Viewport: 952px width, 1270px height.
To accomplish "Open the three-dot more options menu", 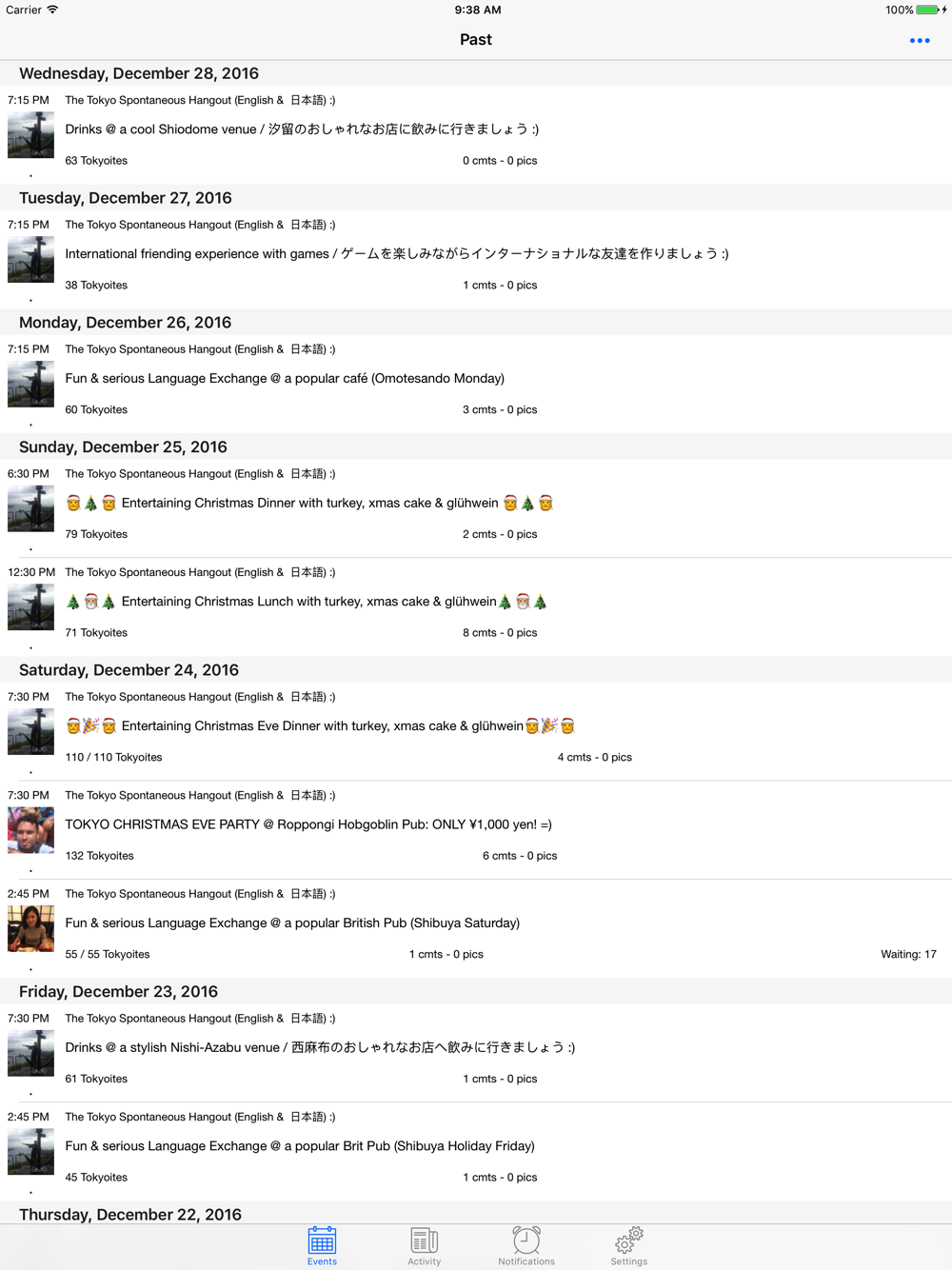I will point(919,40).
